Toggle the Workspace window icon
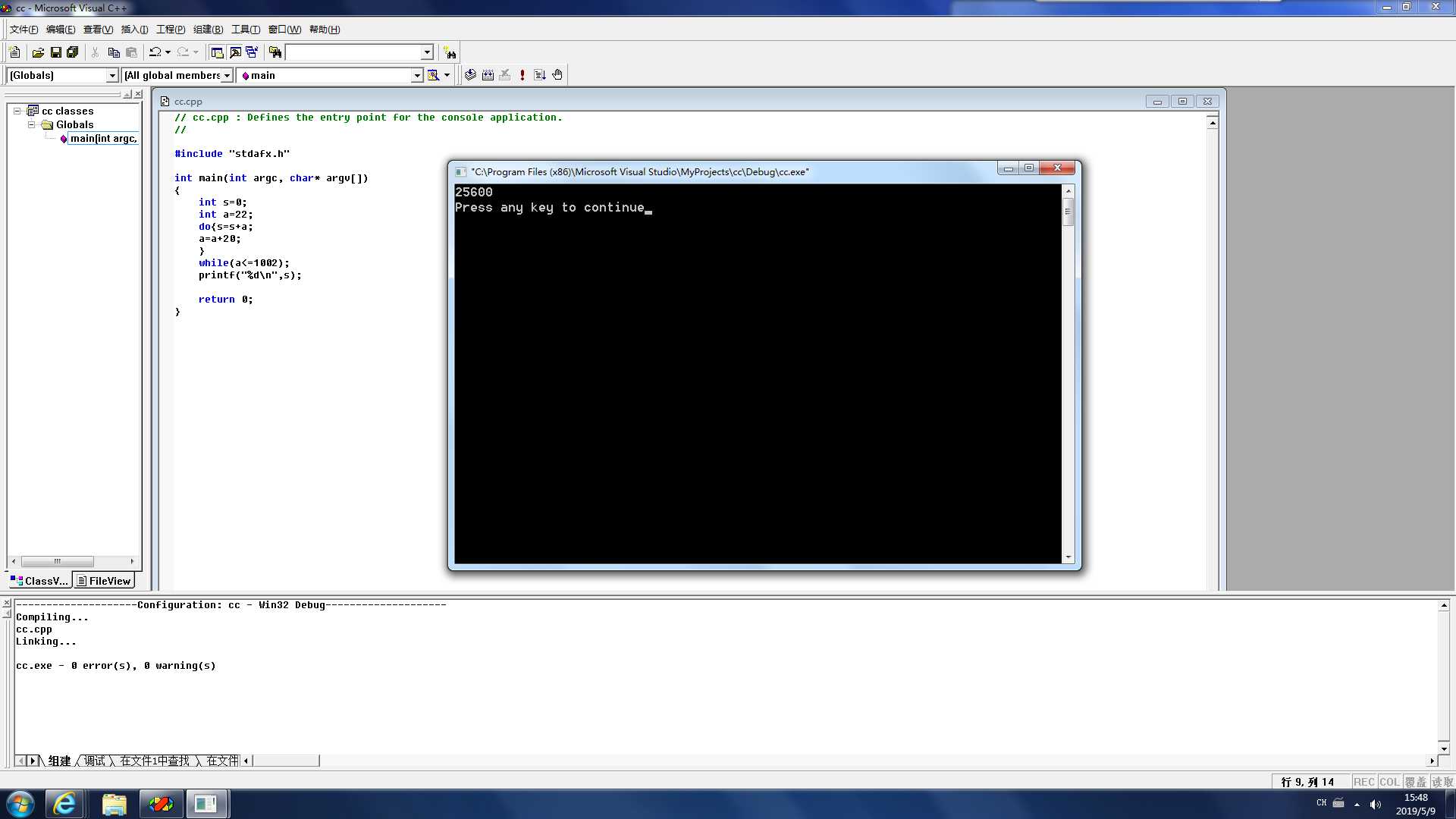 [x=217, y=52]
